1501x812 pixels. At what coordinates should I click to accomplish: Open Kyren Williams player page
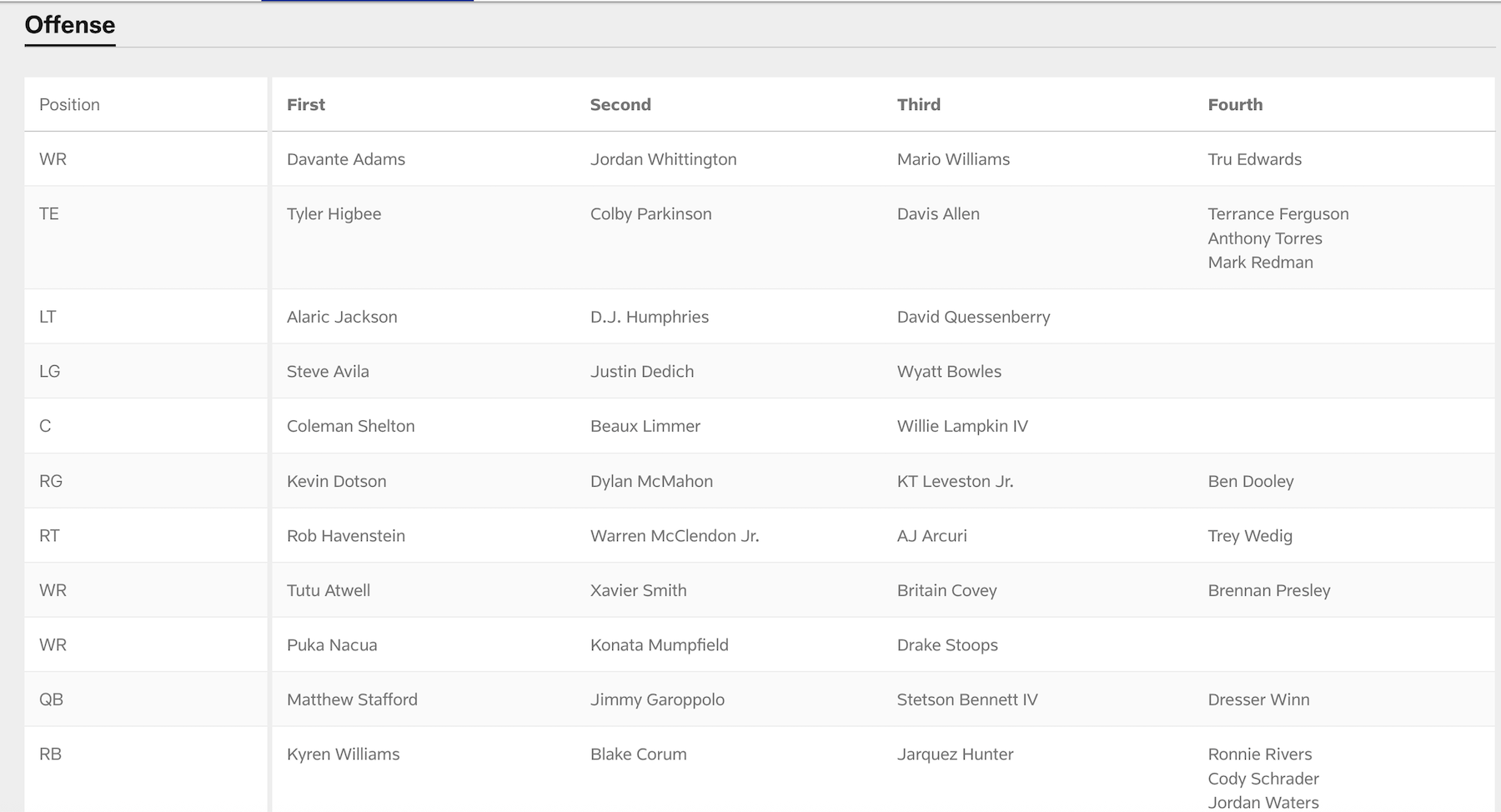coord(343,754)
